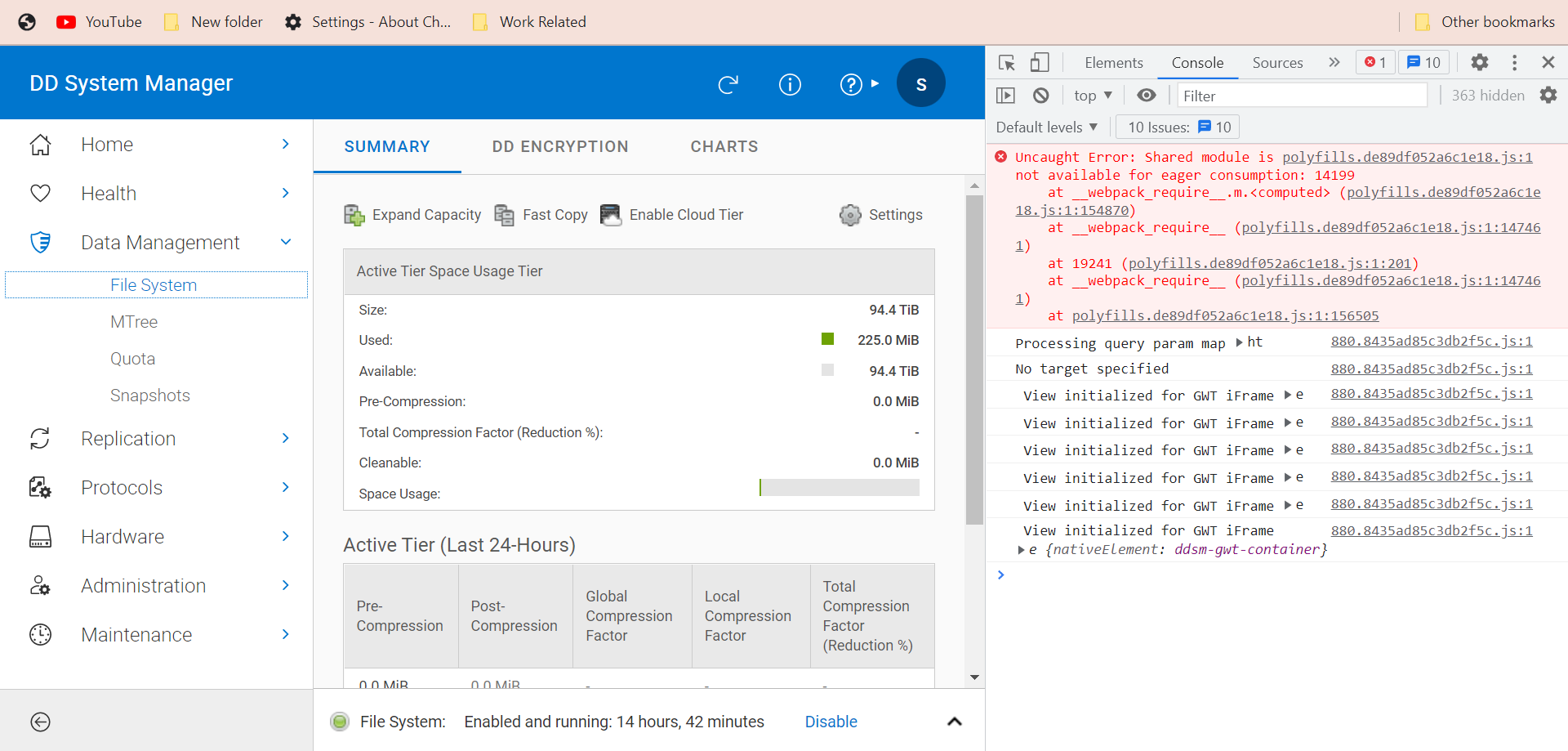Click the Protocols gear-file icon
The height and width of the screenshot is (751, 1568).
pyautogui.click(x=40, y=488)
